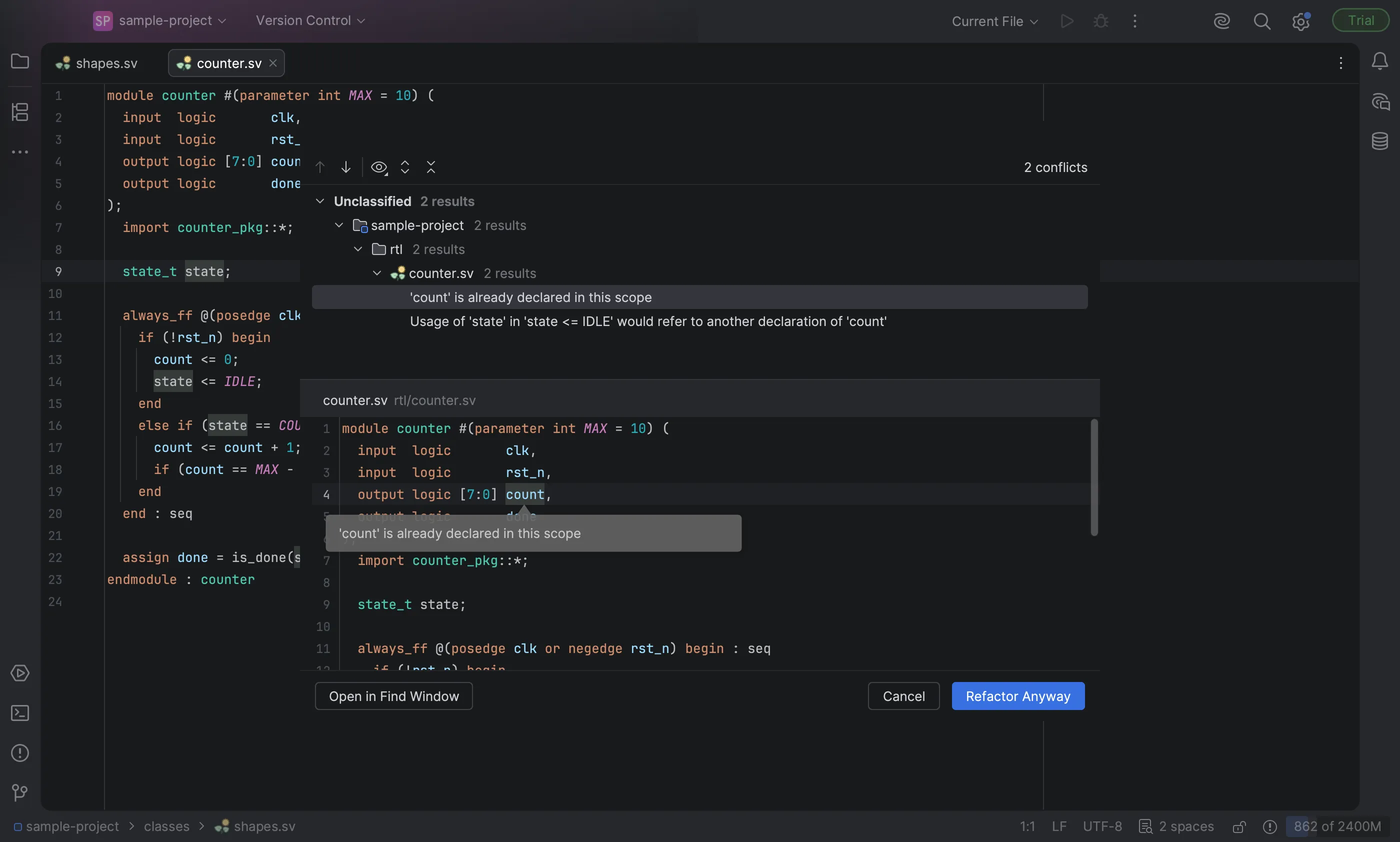Open the Notifications bell
The image size is (1400, 842).
[1379, 61]
